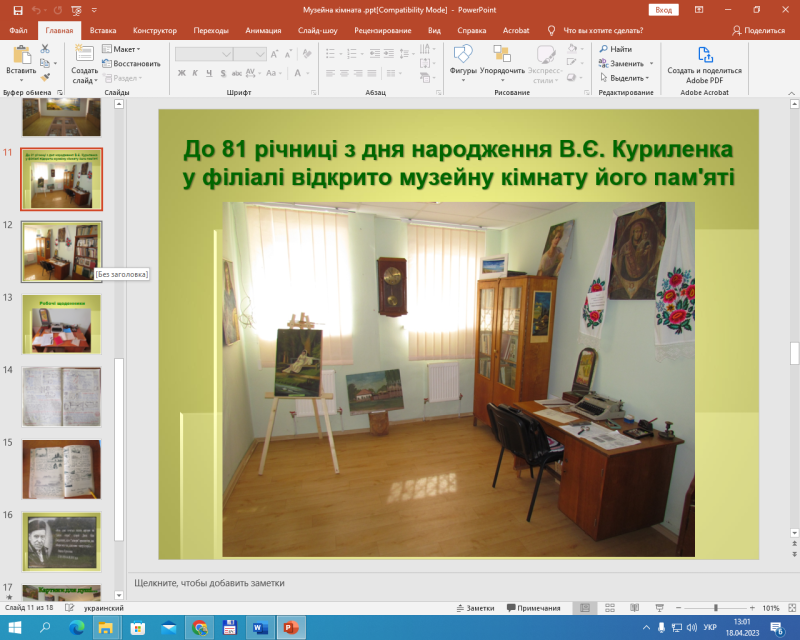Enable Normal view in status bar
Screen dimensions: 800x640
coord(584,608)
